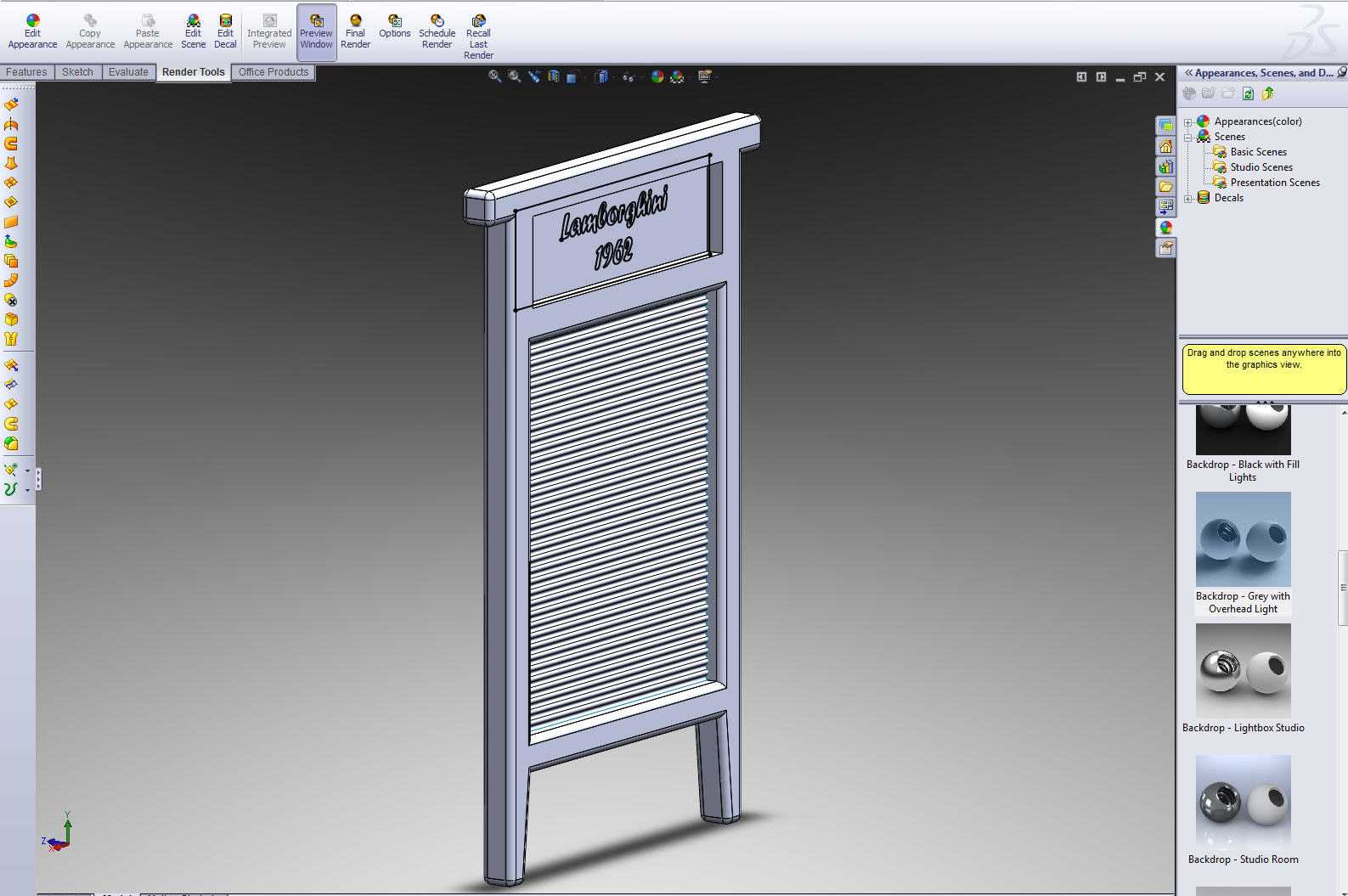Click the orange flat plane surface icon

11,222
